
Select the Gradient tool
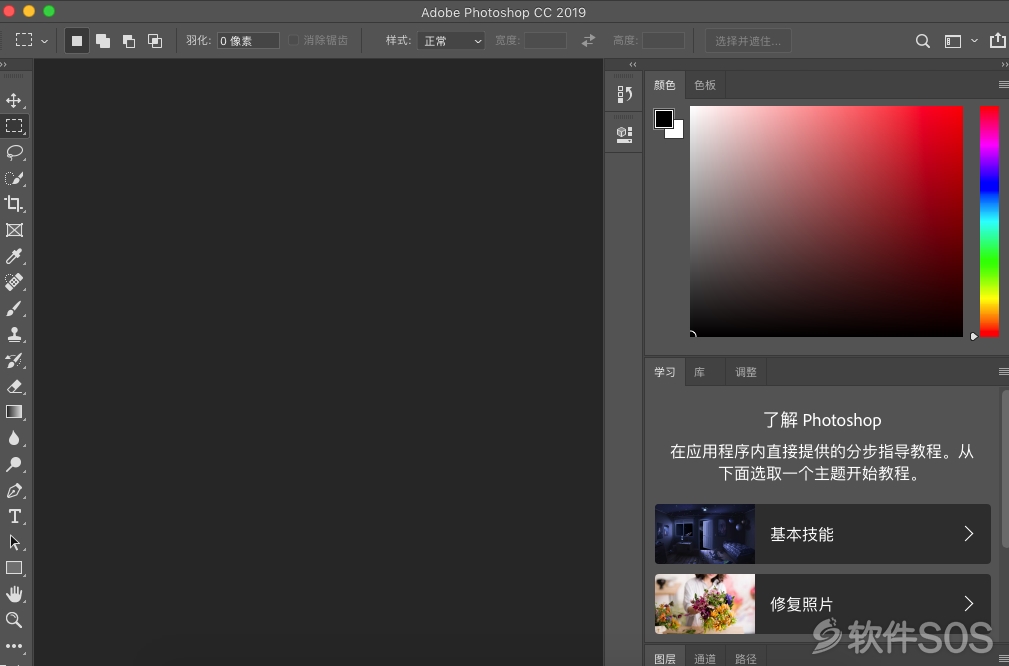[14, 412]
